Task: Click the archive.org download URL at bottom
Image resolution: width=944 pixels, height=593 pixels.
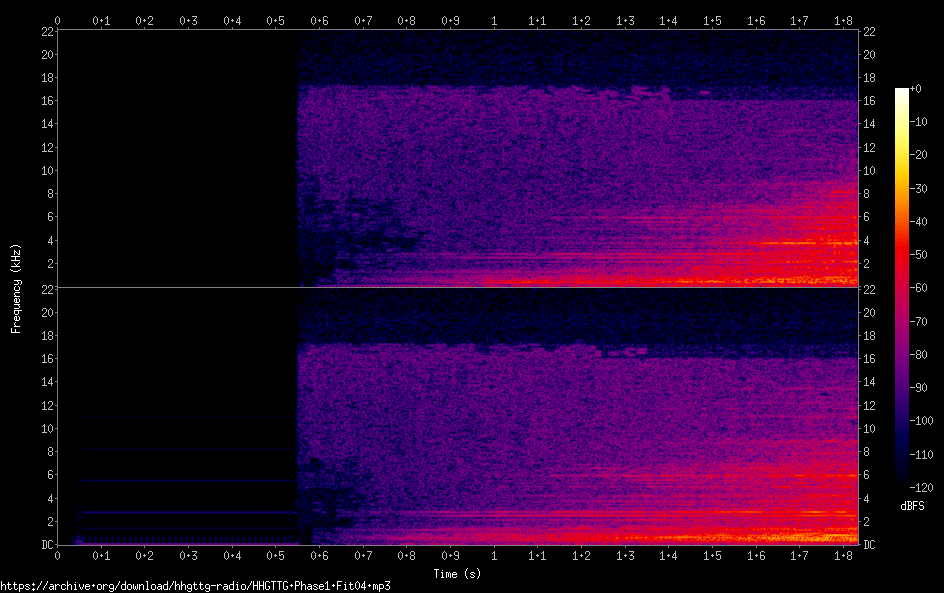Action: [x=195, y=586]
